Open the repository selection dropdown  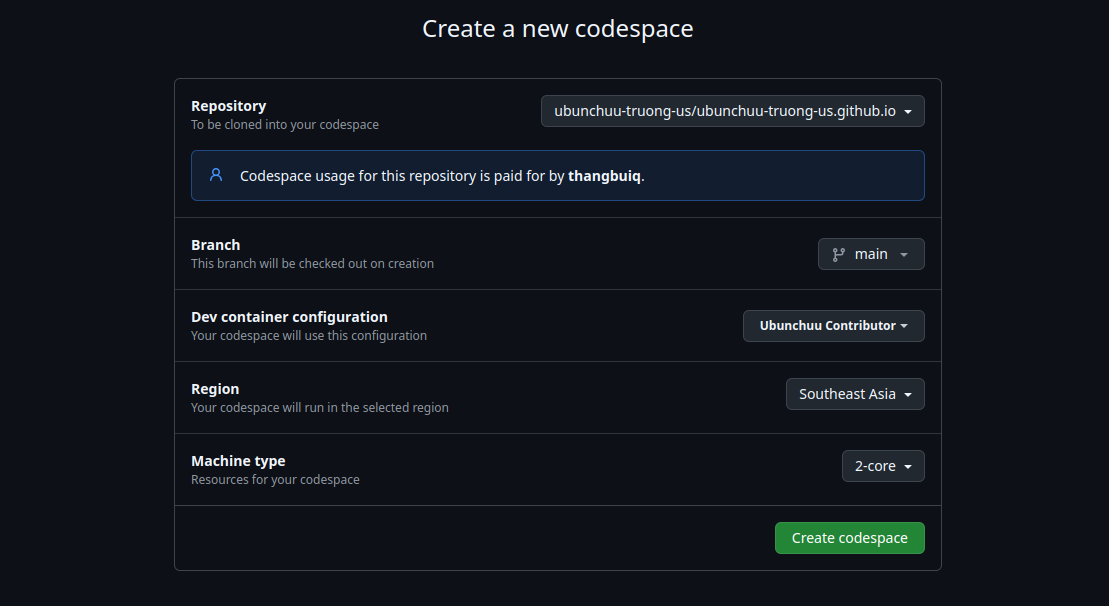coord(732,111)
